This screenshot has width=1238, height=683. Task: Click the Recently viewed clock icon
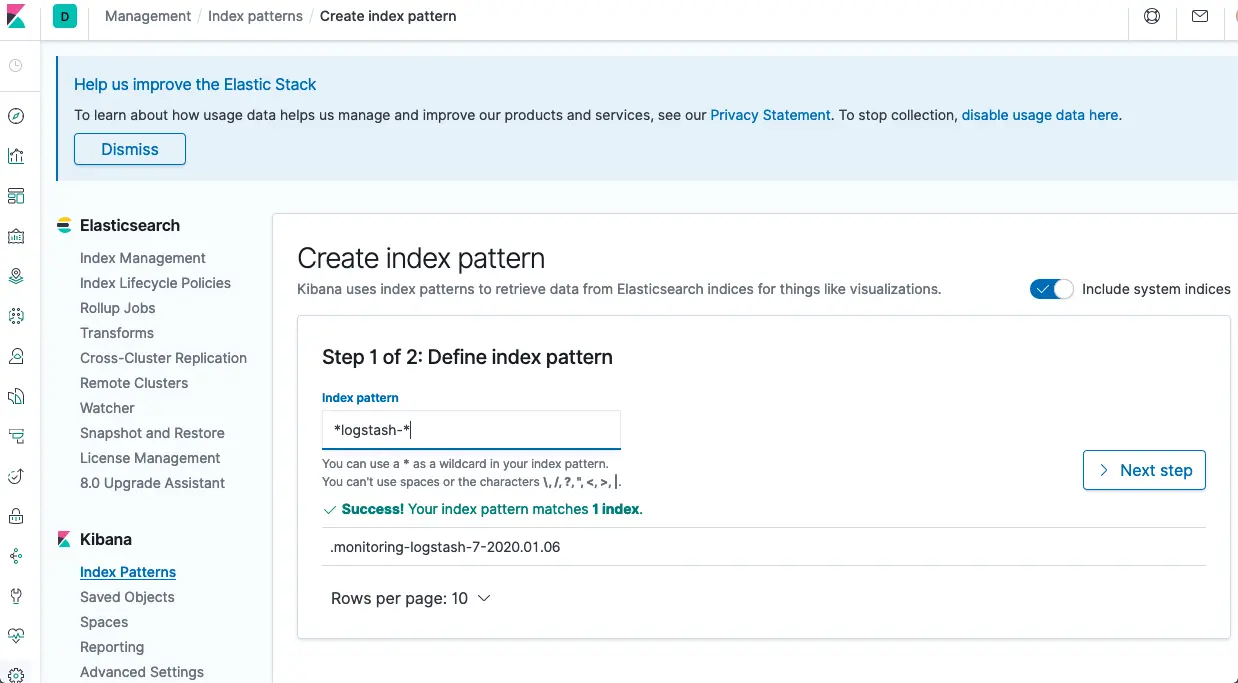(16, 66)
